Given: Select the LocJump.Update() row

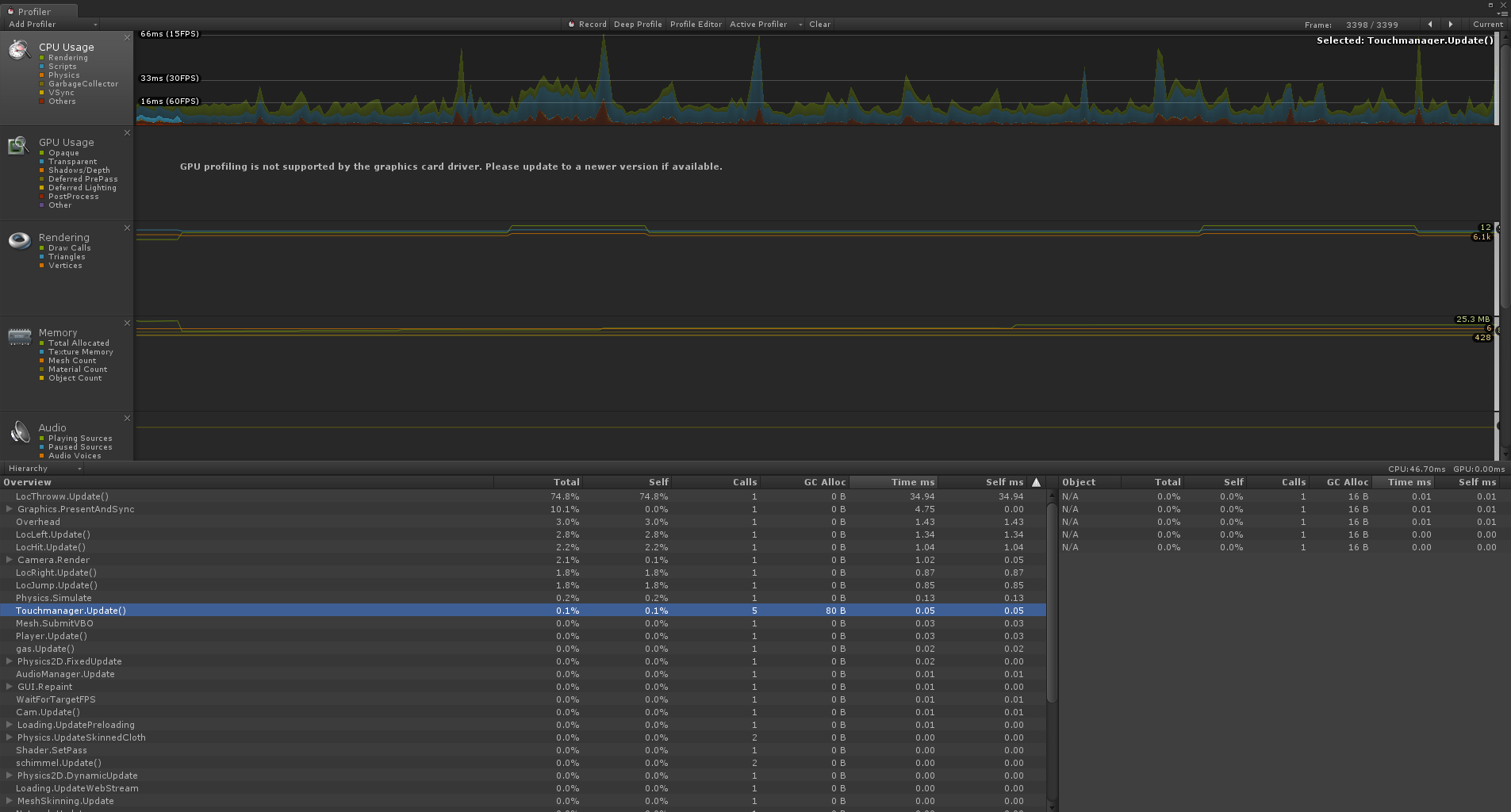Looking at the screenshot, I should pos(523,585).
